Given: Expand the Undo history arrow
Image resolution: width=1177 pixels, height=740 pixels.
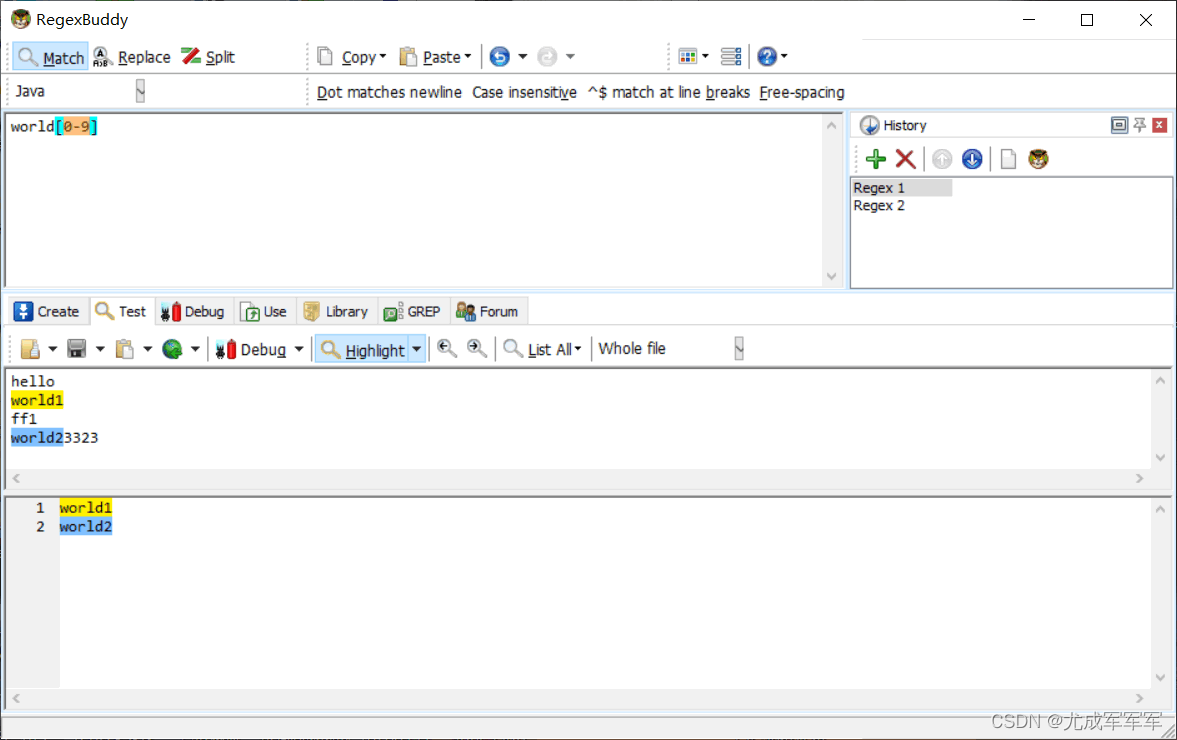Looking at the screenshot, I should [523, 56].
